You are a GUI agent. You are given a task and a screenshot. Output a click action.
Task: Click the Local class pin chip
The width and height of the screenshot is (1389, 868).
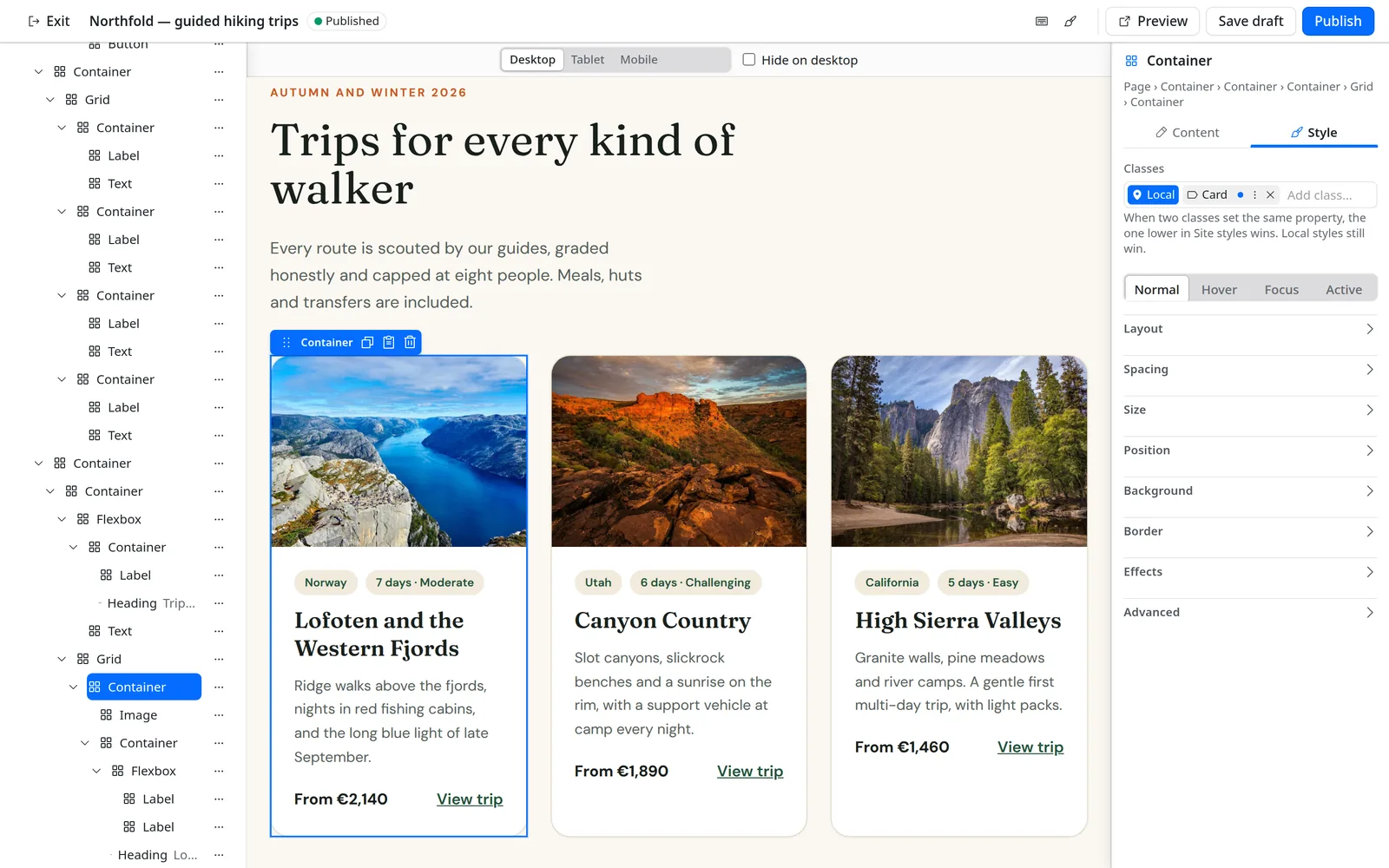pyautogui.click(x=1152, y=194)
